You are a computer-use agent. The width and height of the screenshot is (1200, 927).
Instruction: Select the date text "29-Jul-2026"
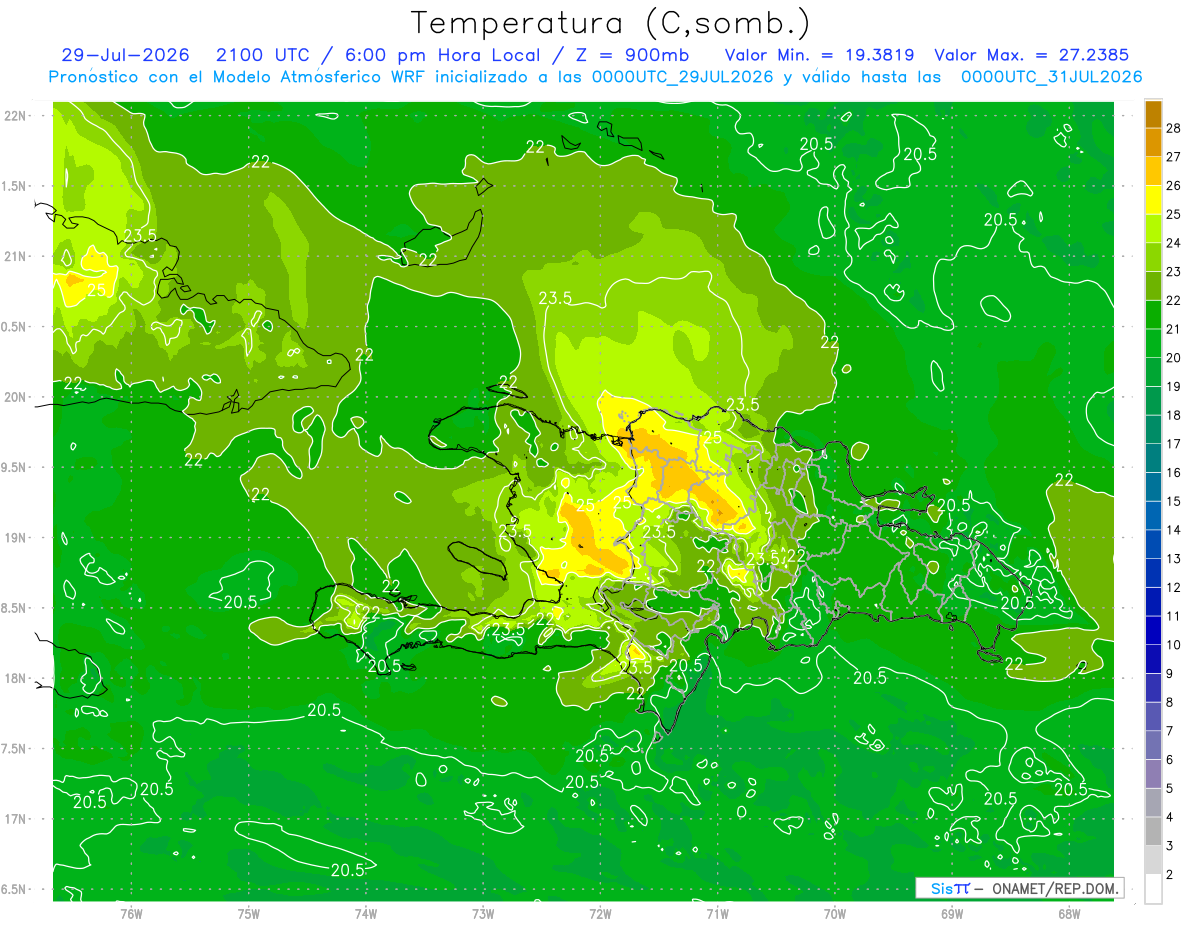125,55
